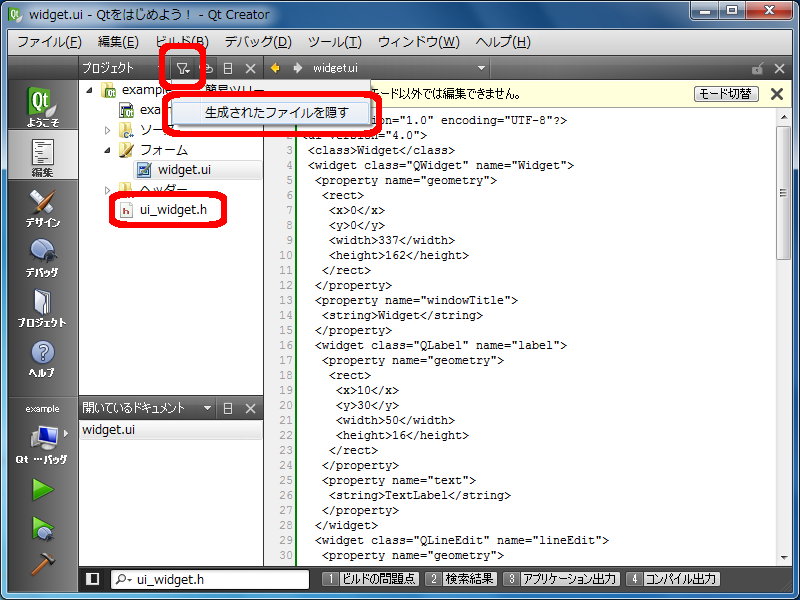Open the ようこそ (Welcome) mode
Image resolution: width=800 pixels, height=600 pixels.
[x=40, y=107]
